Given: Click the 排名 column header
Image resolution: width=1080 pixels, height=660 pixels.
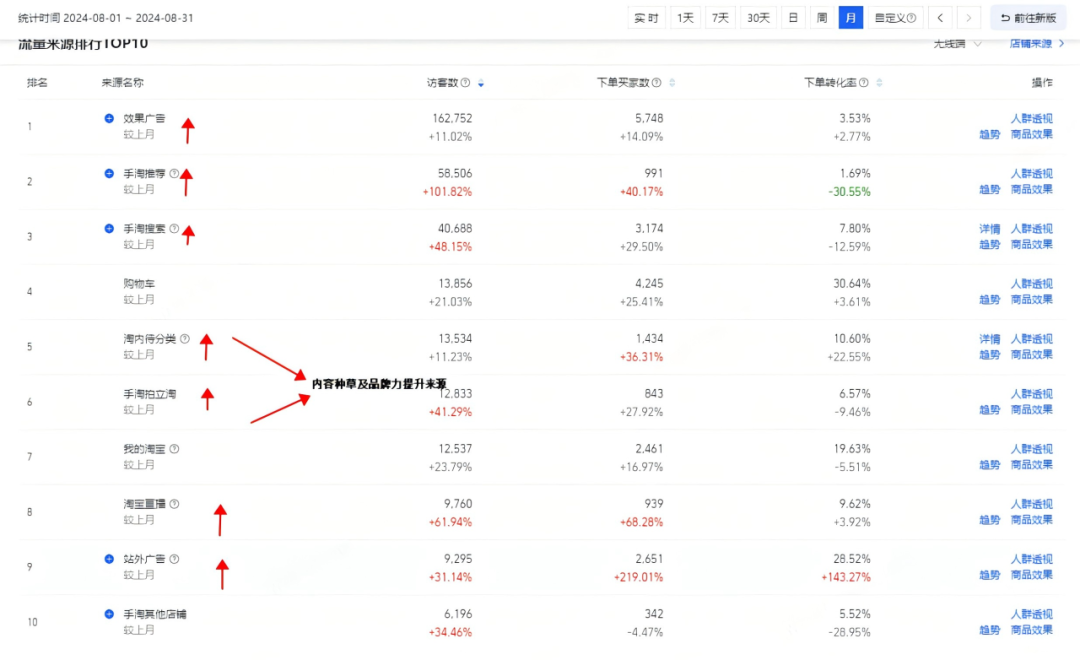Looking at the screenshot, I should 37,83.
